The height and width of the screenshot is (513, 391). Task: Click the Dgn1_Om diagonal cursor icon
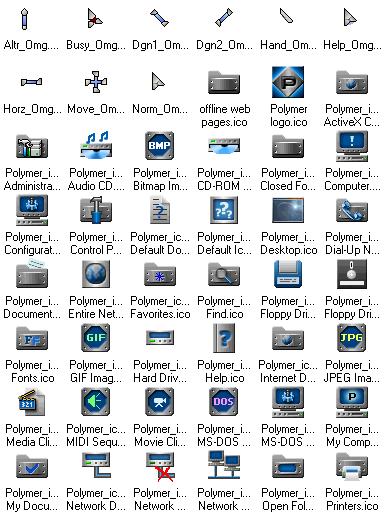[160, 18]
